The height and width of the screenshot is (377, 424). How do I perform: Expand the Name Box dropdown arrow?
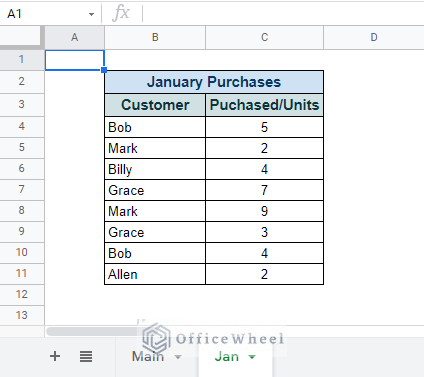click(91, 14)
